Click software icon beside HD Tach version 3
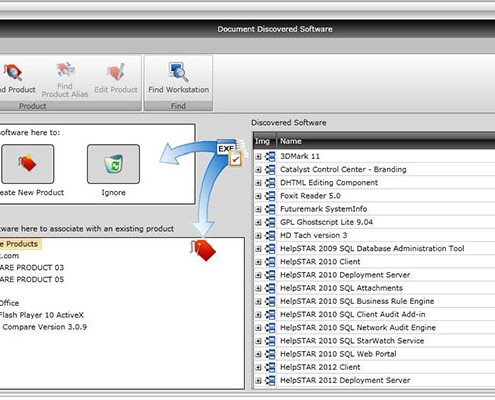The image size is (495, 400). (x=270, y=235)
